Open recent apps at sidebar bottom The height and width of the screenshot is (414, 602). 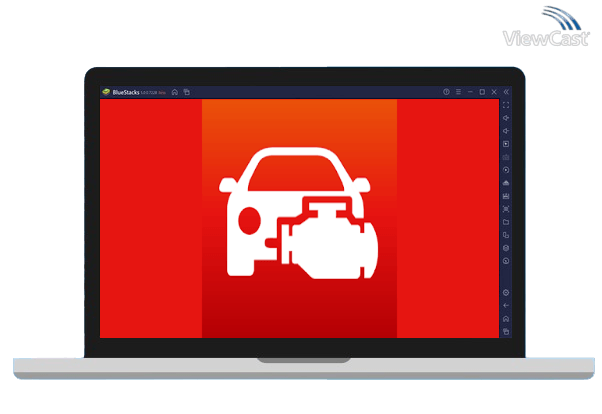pos(506,331)
